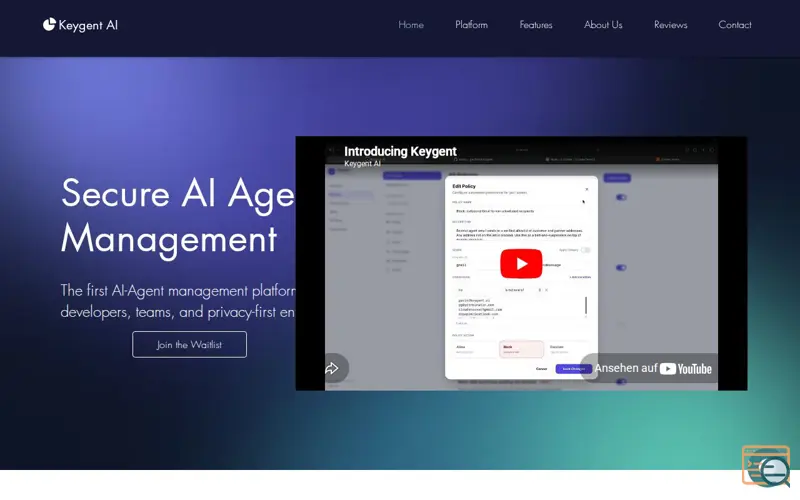Click the Introducing Keygent video title

tap(400, 151)
